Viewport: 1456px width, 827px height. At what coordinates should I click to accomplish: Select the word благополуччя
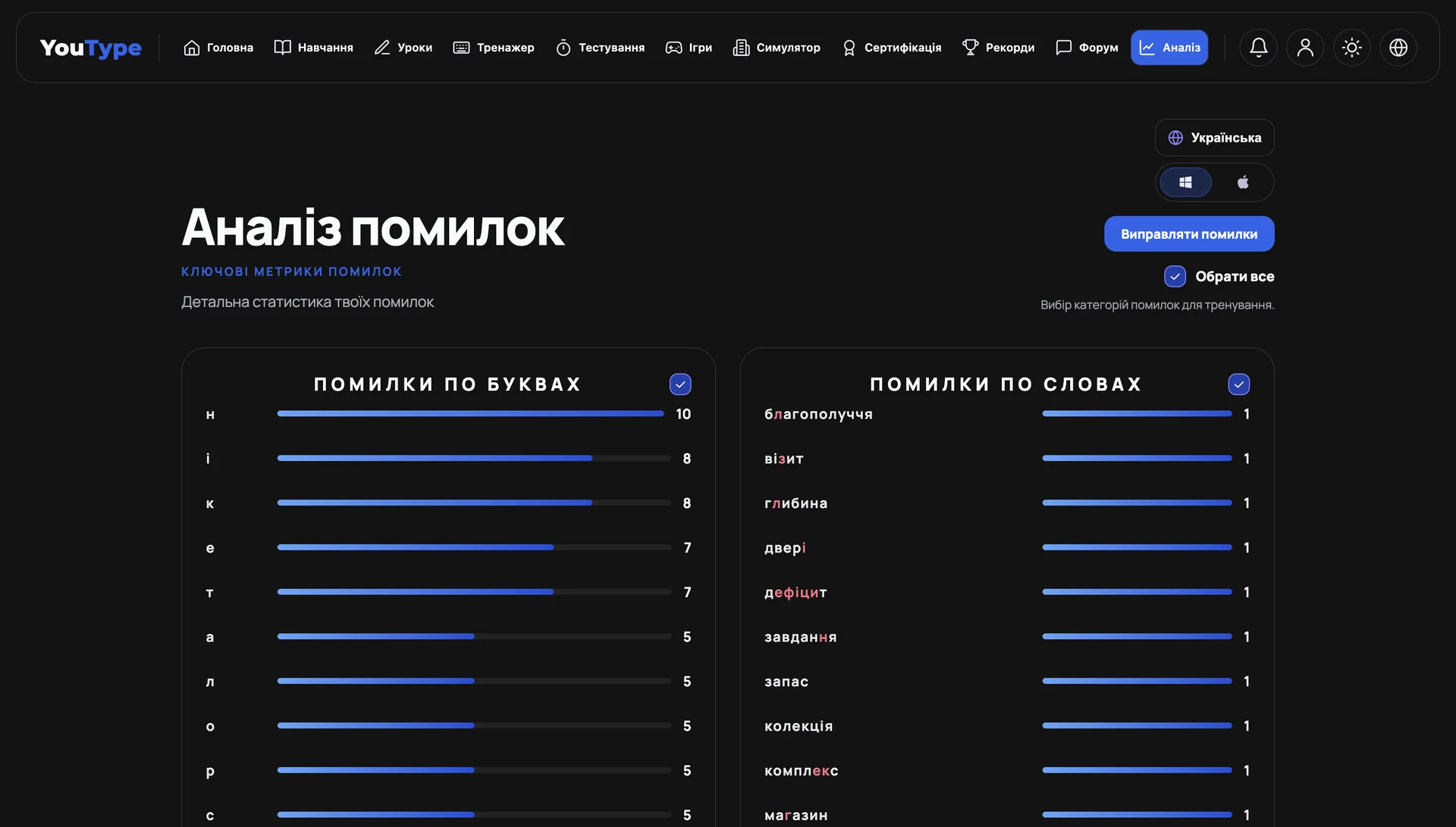pos(818,415)
